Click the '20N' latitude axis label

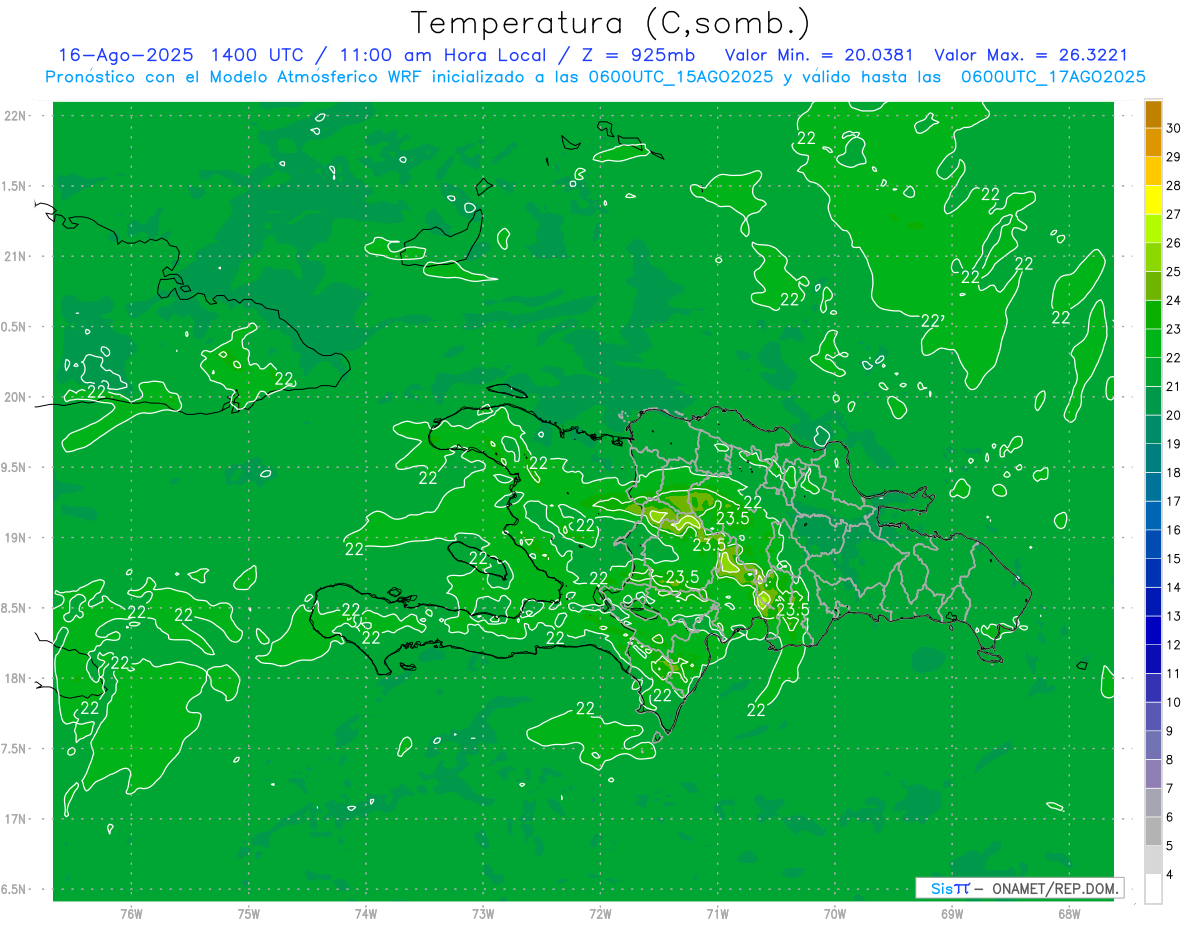tap(15, 397)
